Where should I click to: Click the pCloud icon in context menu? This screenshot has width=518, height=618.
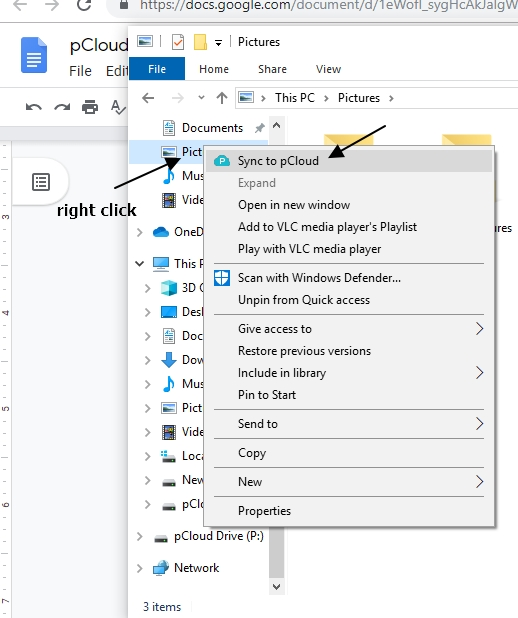click(222, 161)
